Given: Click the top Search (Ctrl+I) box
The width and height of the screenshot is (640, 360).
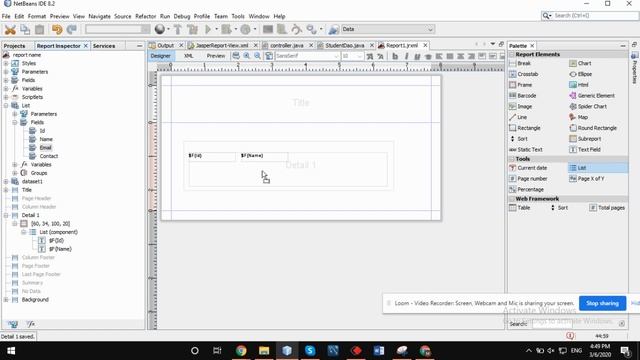Looking at the screenshot, I should (590, 16).
